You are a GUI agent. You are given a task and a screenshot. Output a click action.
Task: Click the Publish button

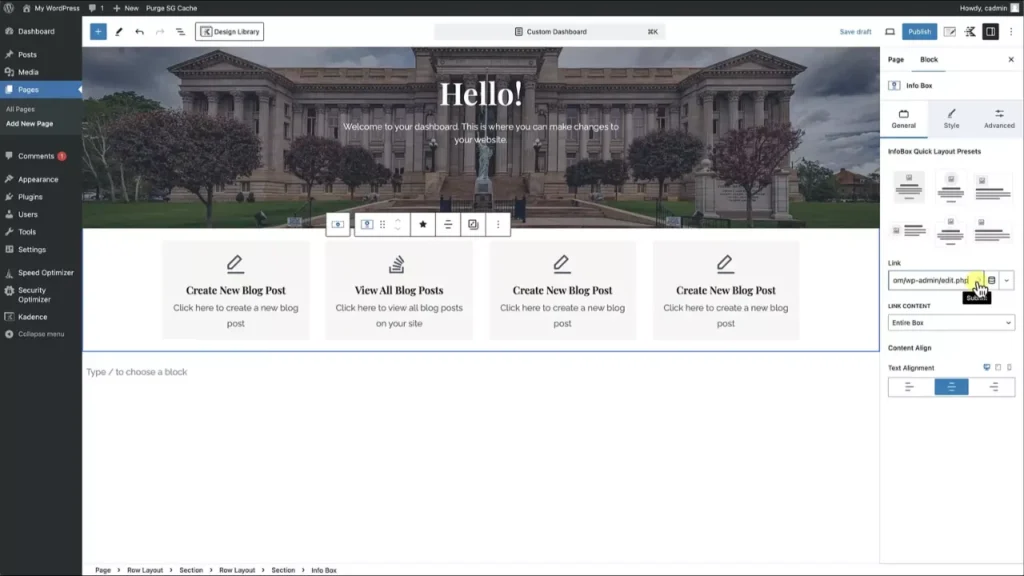pos(918,31)
